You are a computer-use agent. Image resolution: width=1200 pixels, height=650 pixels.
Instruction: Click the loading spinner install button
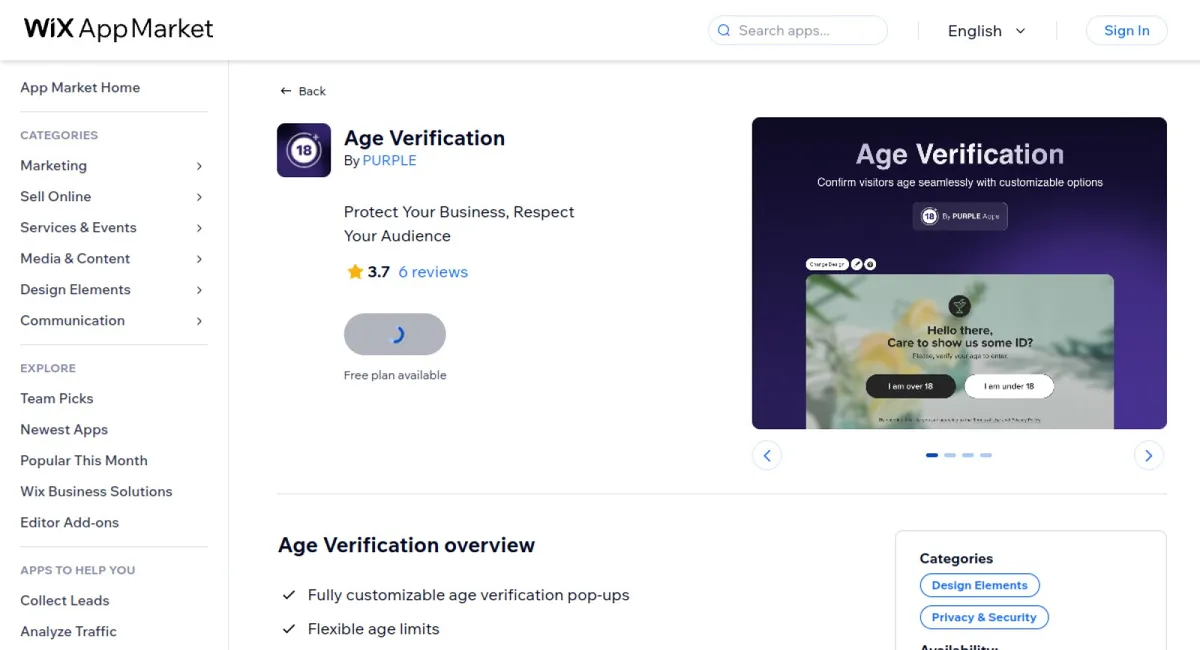click(395, 334)
